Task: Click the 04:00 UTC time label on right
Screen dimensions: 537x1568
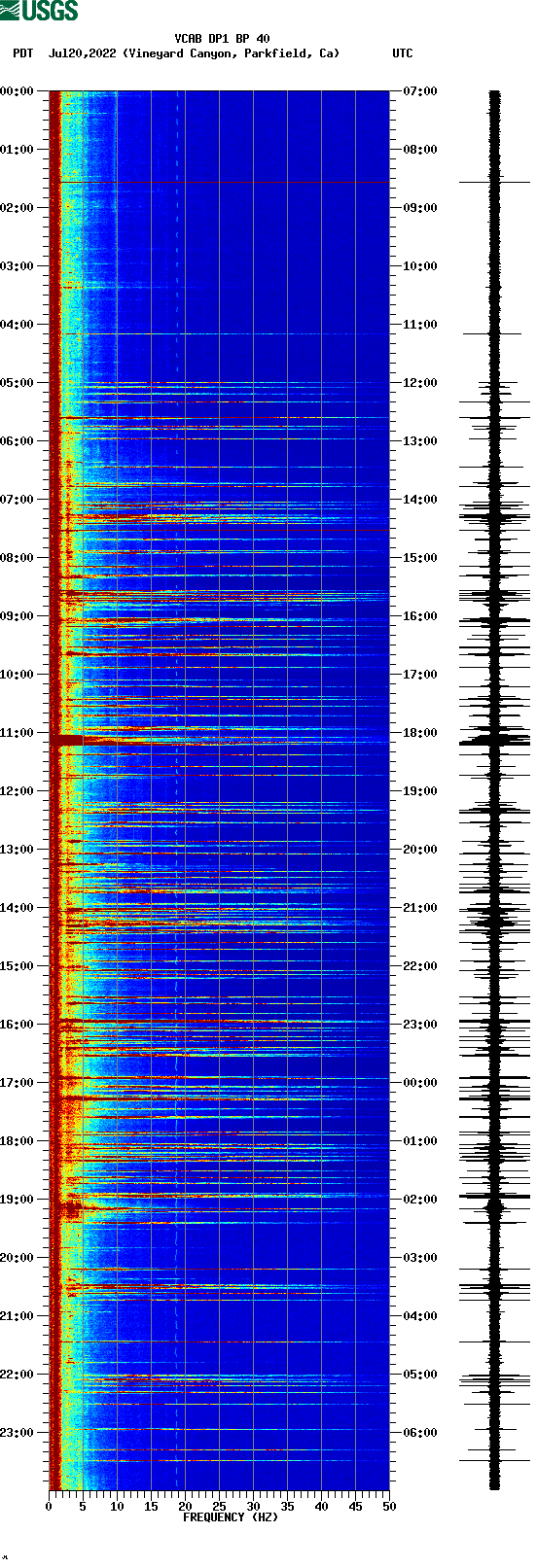Action: point(420,1316)
